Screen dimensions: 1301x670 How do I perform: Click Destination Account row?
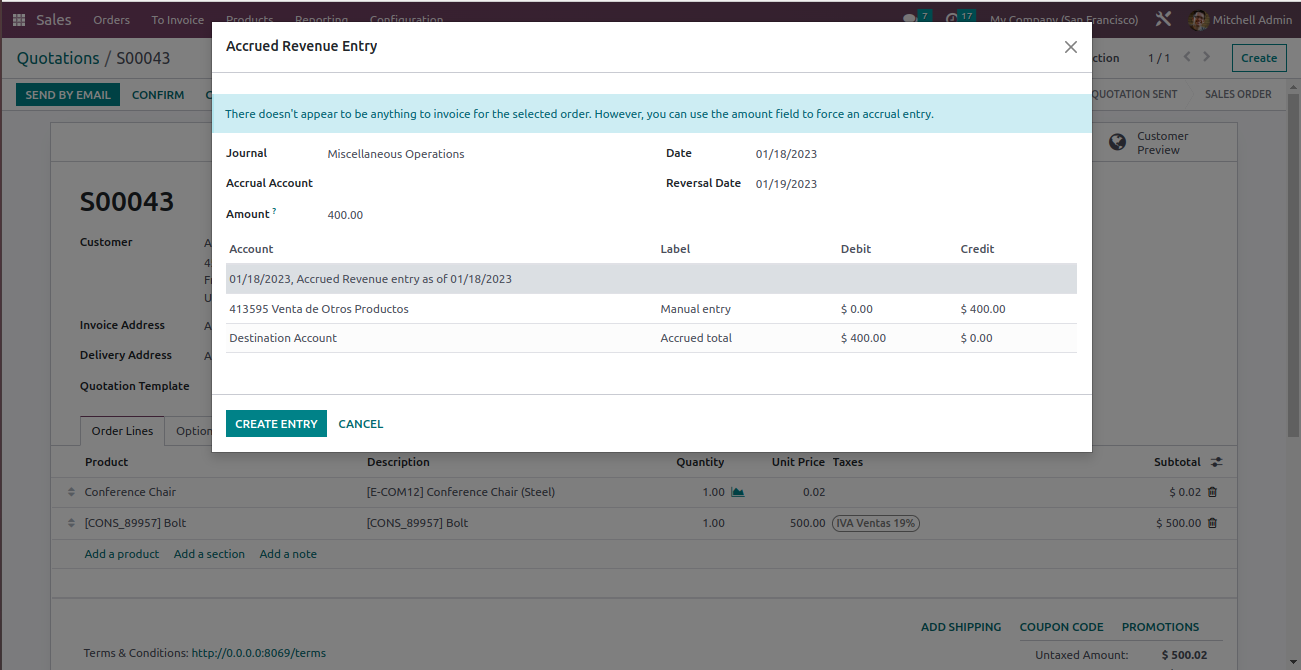pos(651,338)
